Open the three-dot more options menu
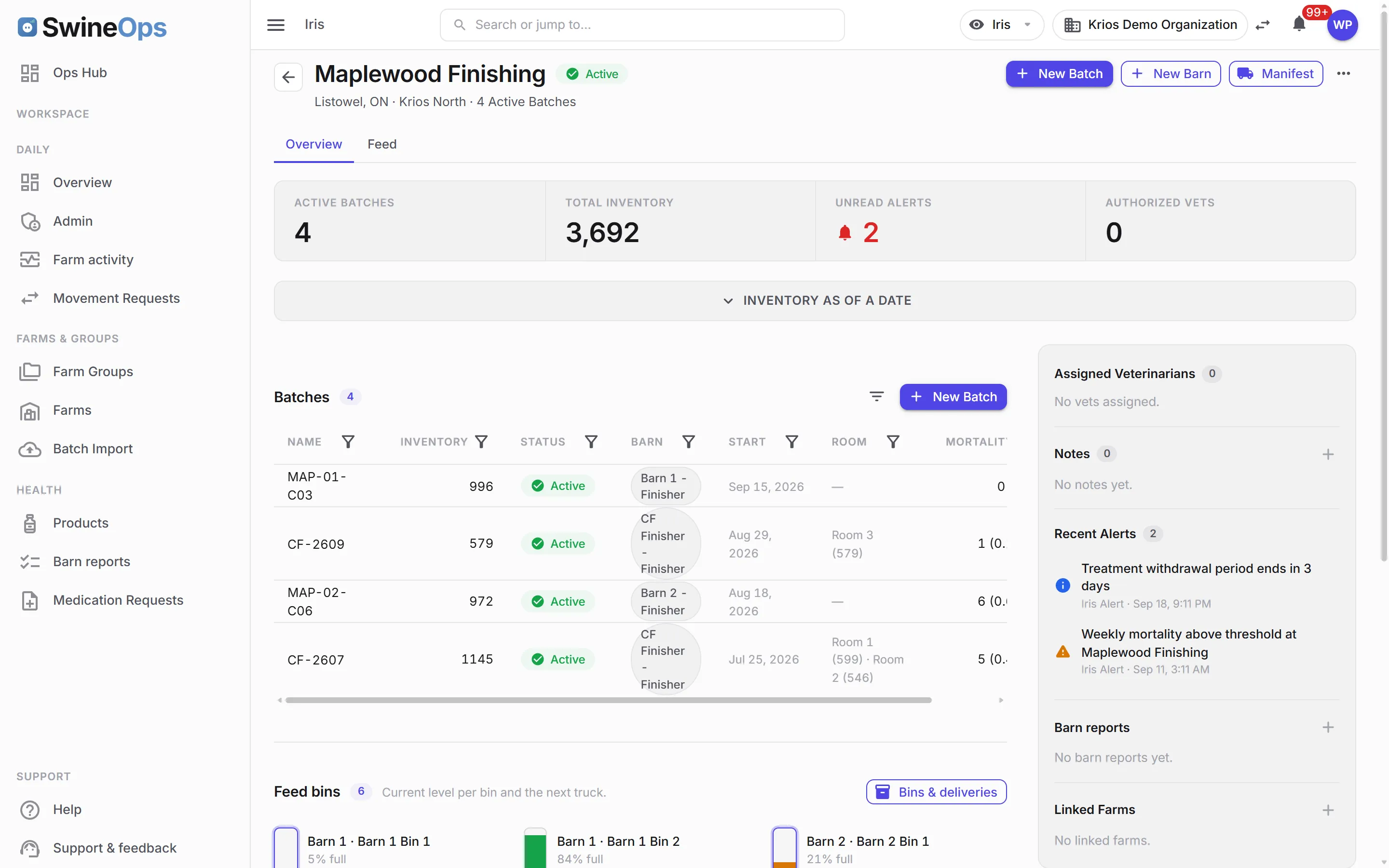 (x=1343, y=73)
